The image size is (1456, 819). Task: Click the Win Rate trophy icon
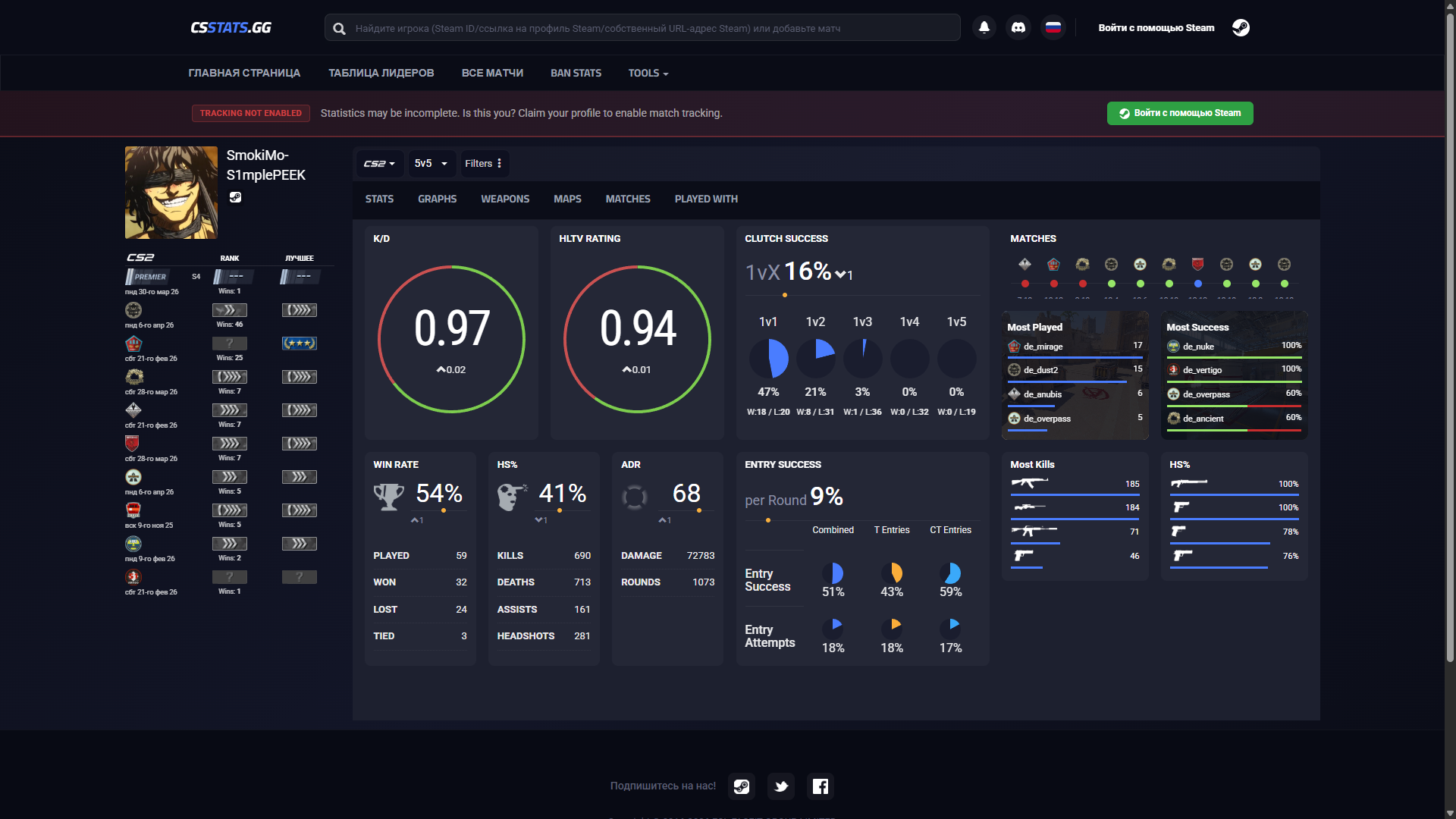[388, 497]
